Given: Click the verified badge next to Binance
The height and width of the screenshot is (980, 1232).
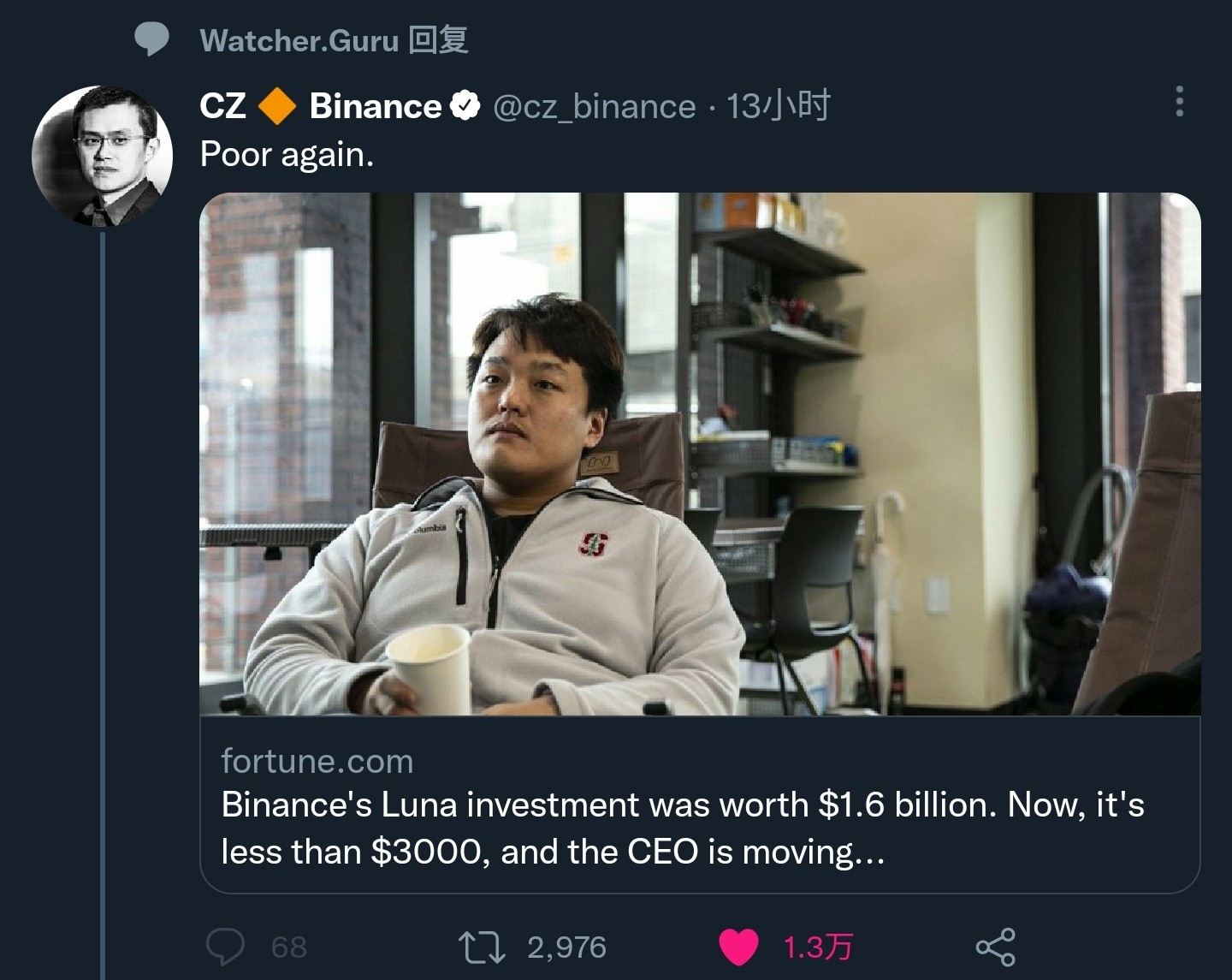Looking at the screenshot, I should pyautogui.click(x=465, y=106).
